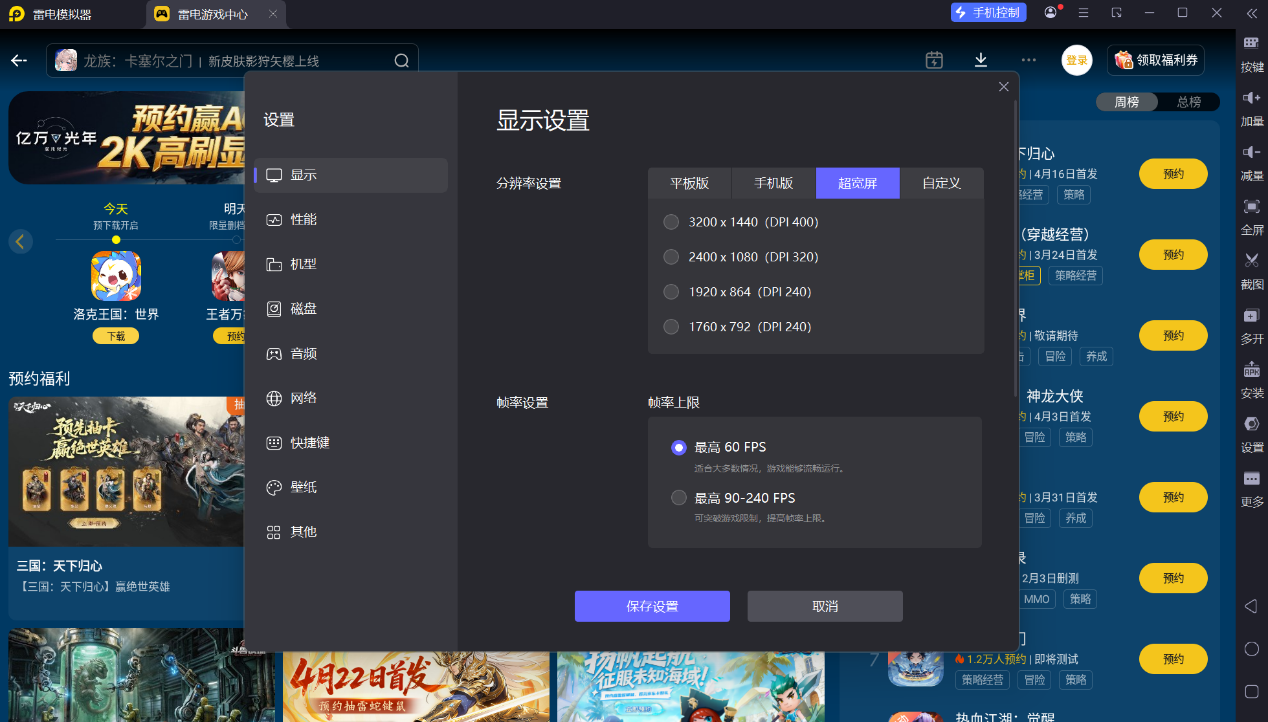Open the three-dot overflow menu in the top bar
Image resolution: width=1268 pixels, height=722 pixels.
[1028, 60]
